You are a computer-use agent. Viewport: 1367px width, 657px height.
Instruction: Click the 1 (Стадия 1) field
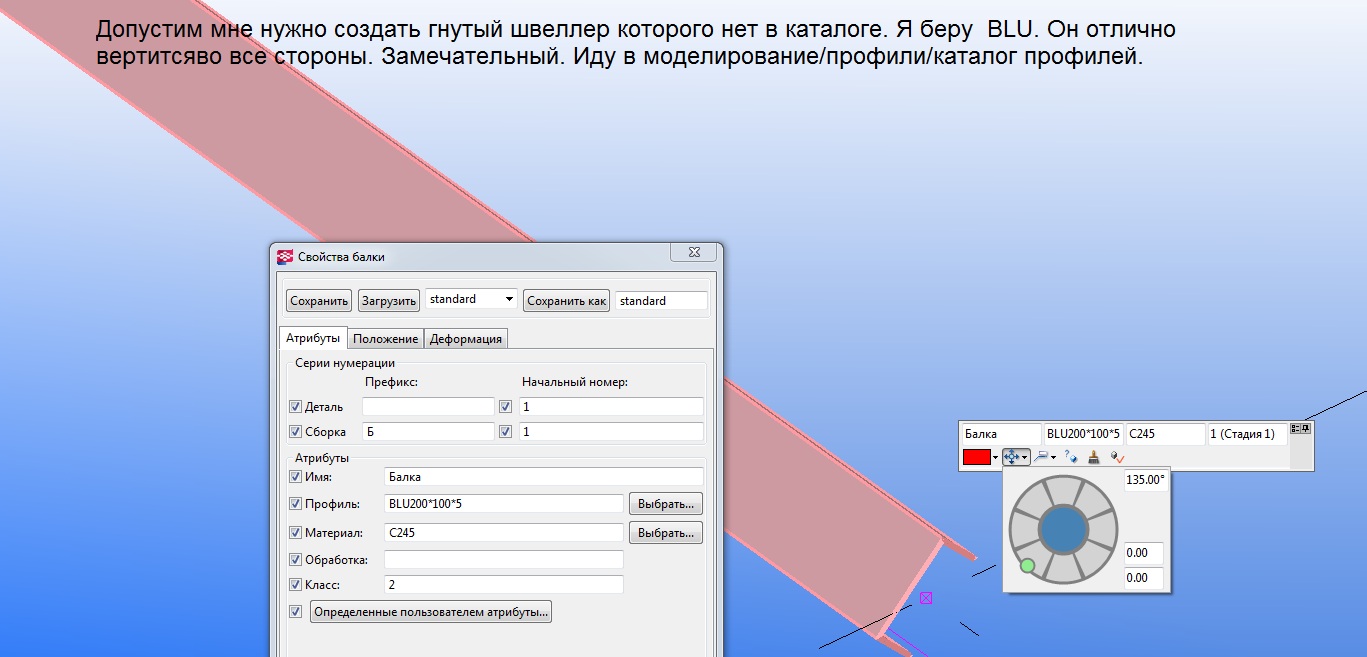tap(1248, 434)
